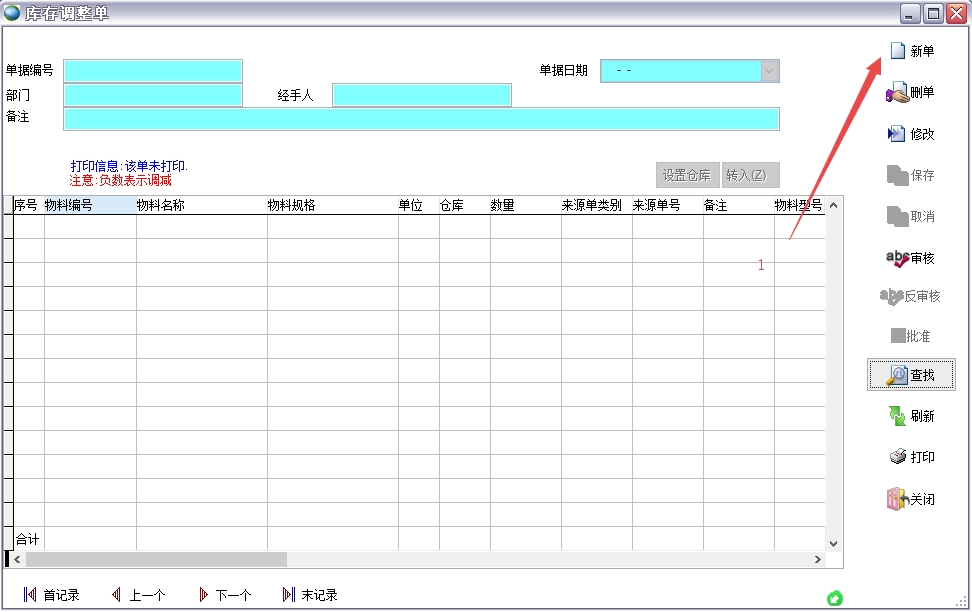Expand the 单据日期 date dropdown

769,71
